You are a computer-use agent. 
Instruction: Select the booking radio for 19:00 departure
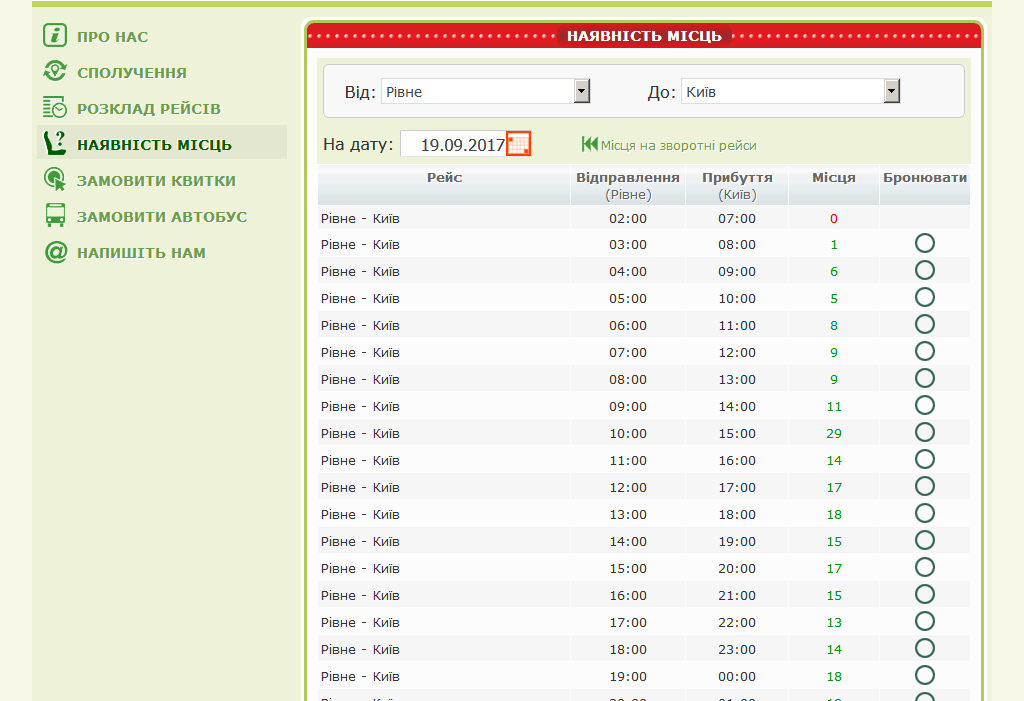point(925,675)
